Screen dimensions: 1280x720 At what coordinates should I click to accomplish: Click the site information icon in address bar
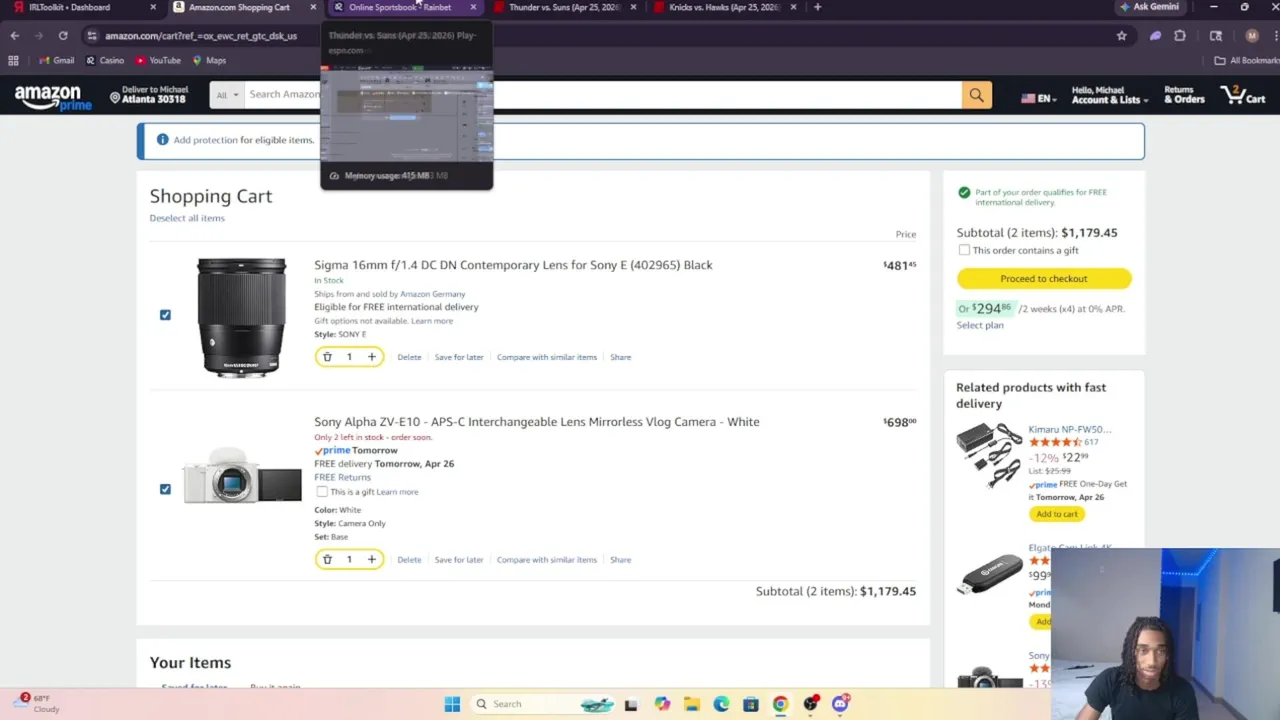(x=92, y=36)
